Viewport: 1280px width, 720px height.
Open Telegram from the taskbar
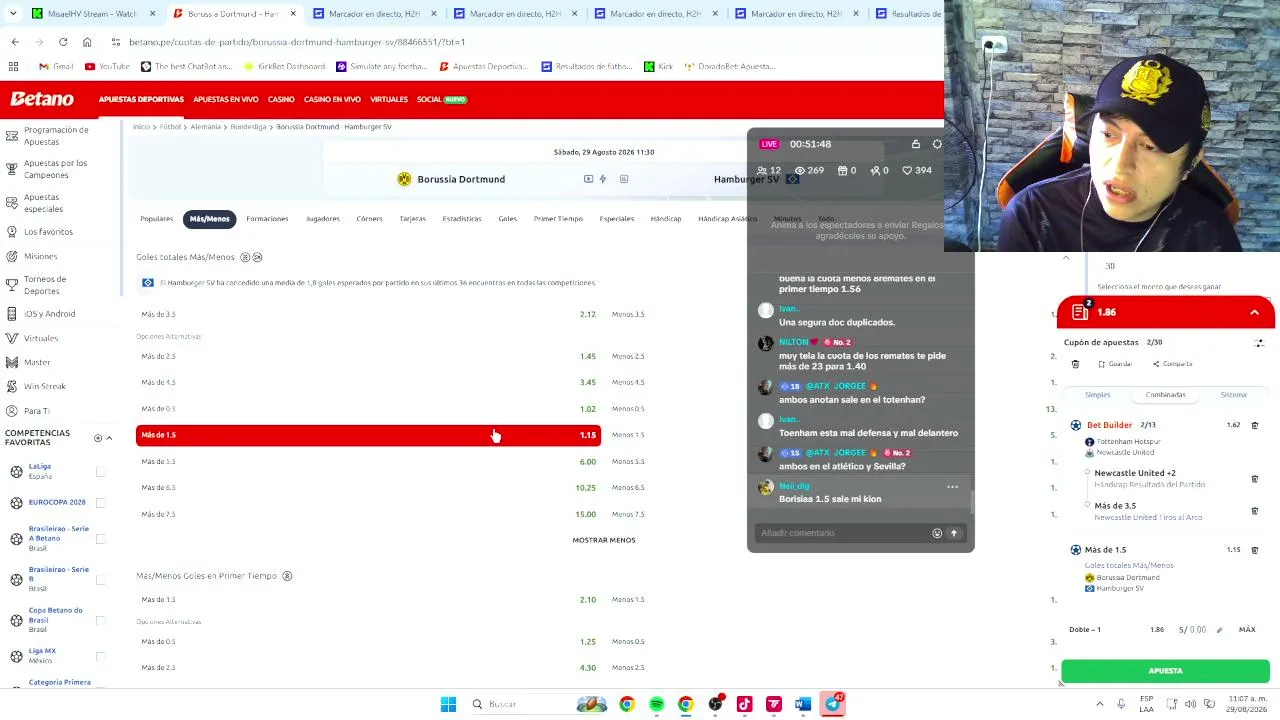(833, 704)
